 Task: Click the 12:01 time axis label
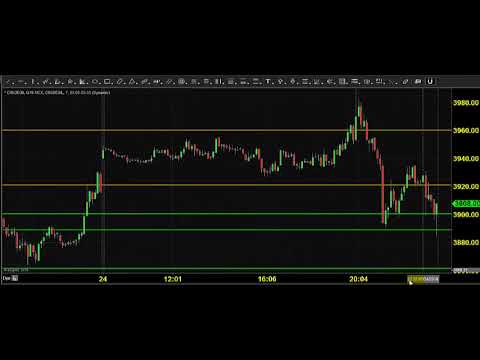[173, 279]
